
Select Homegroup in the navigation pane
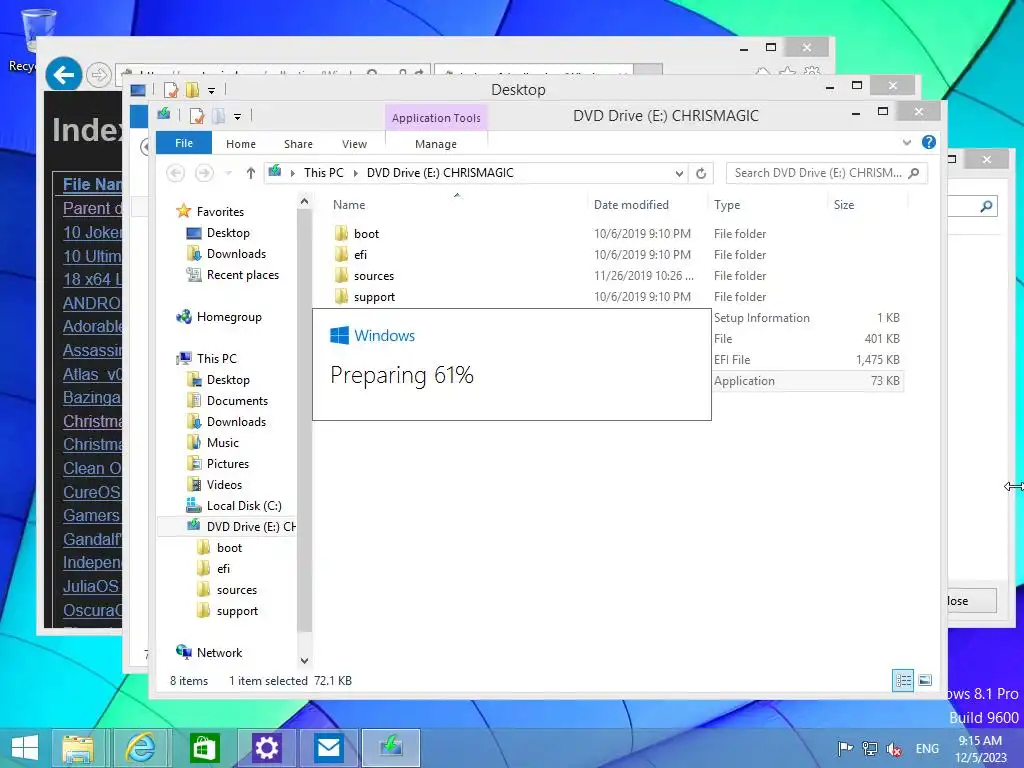[229, 317]
